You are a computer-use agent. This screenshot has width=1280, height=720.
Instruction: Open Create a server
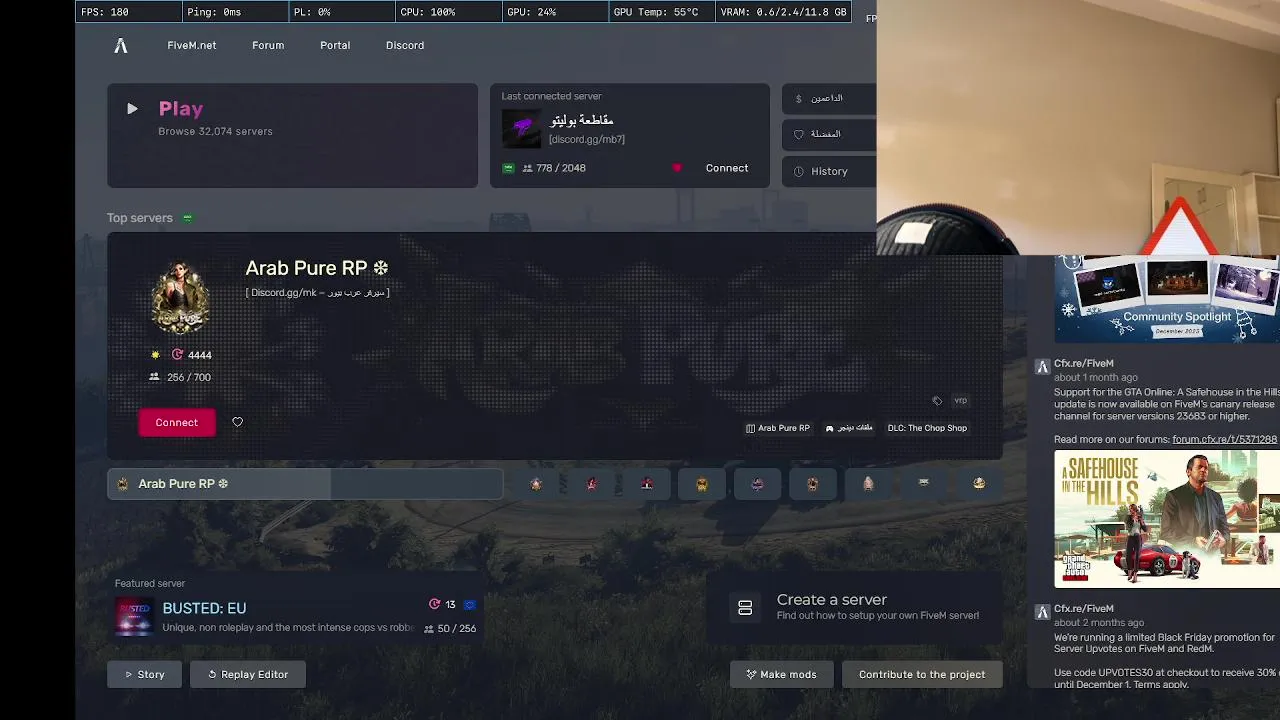854,607
